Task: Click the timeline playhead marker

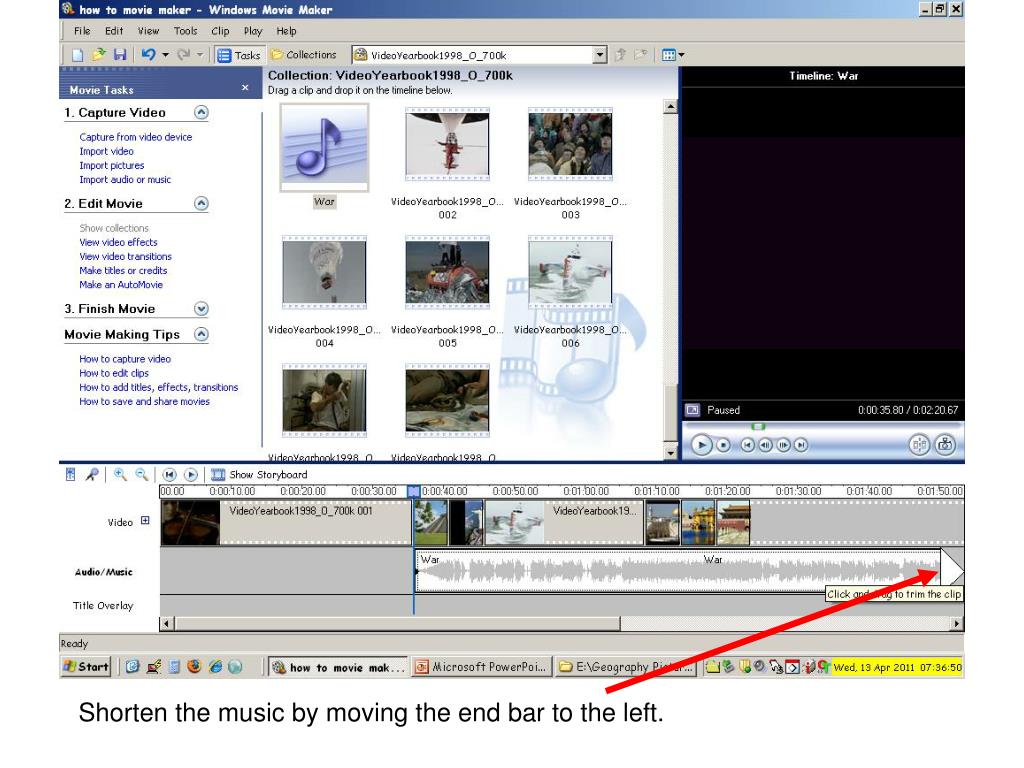Action: [x=413, y=491]
